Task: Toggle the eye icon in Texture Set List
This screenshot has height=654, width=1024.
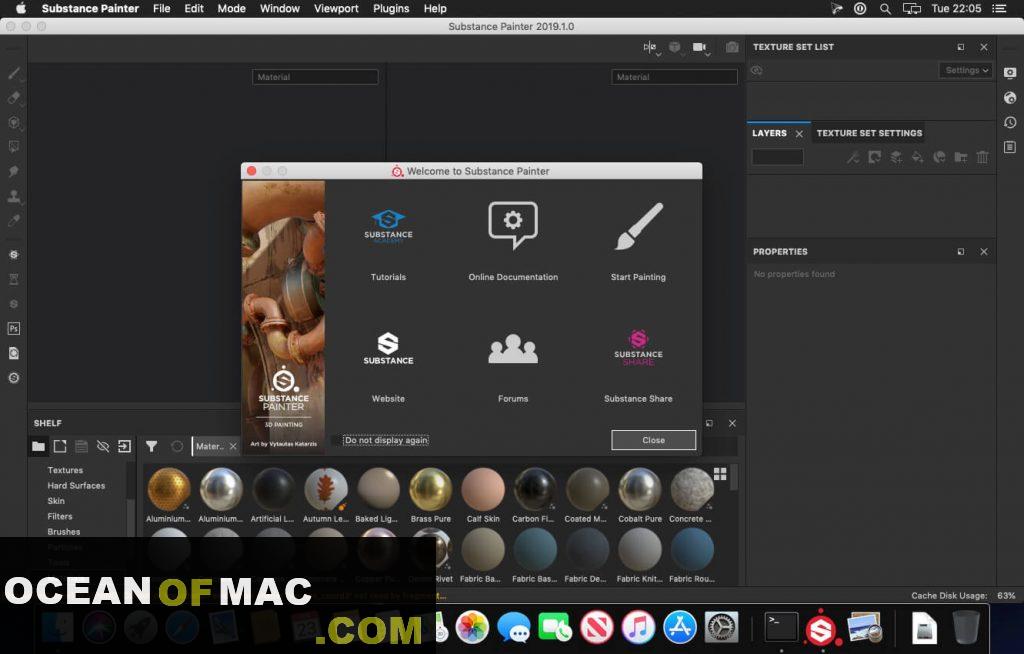Action: [757, 71]
